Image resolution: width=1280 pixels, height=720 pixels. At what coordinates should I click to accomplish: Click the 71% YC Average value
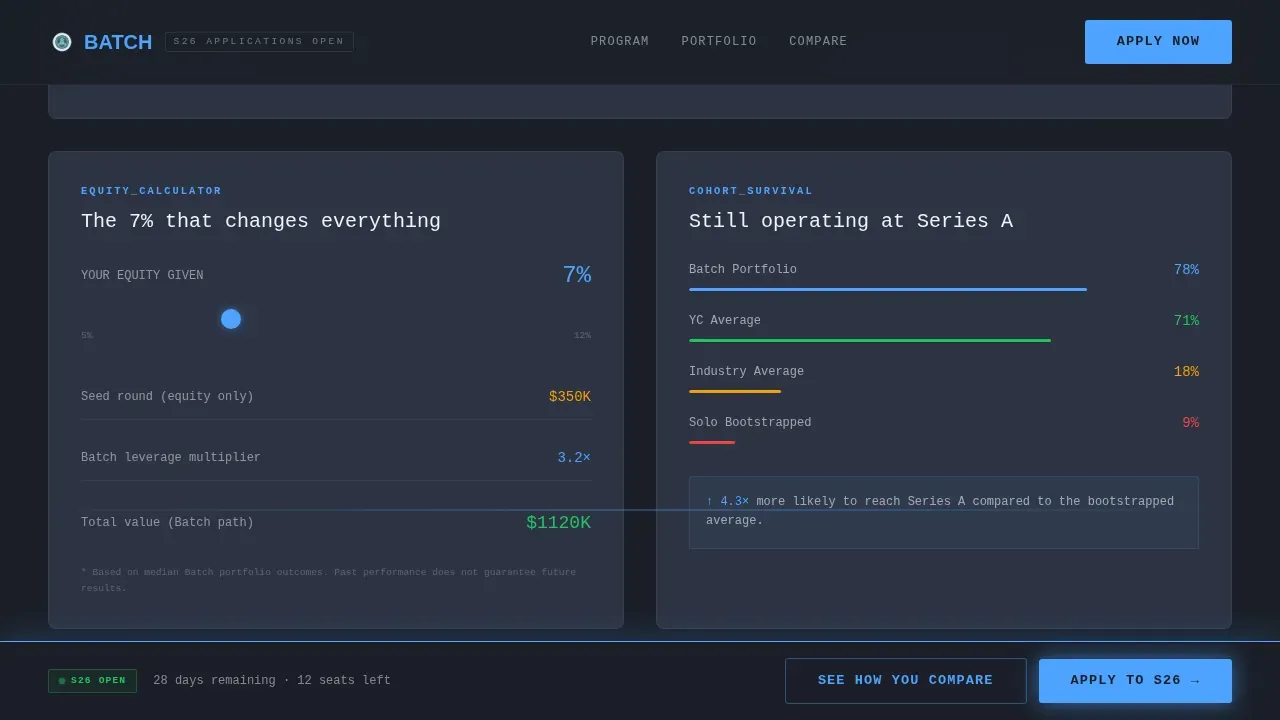click(1186, 321)
